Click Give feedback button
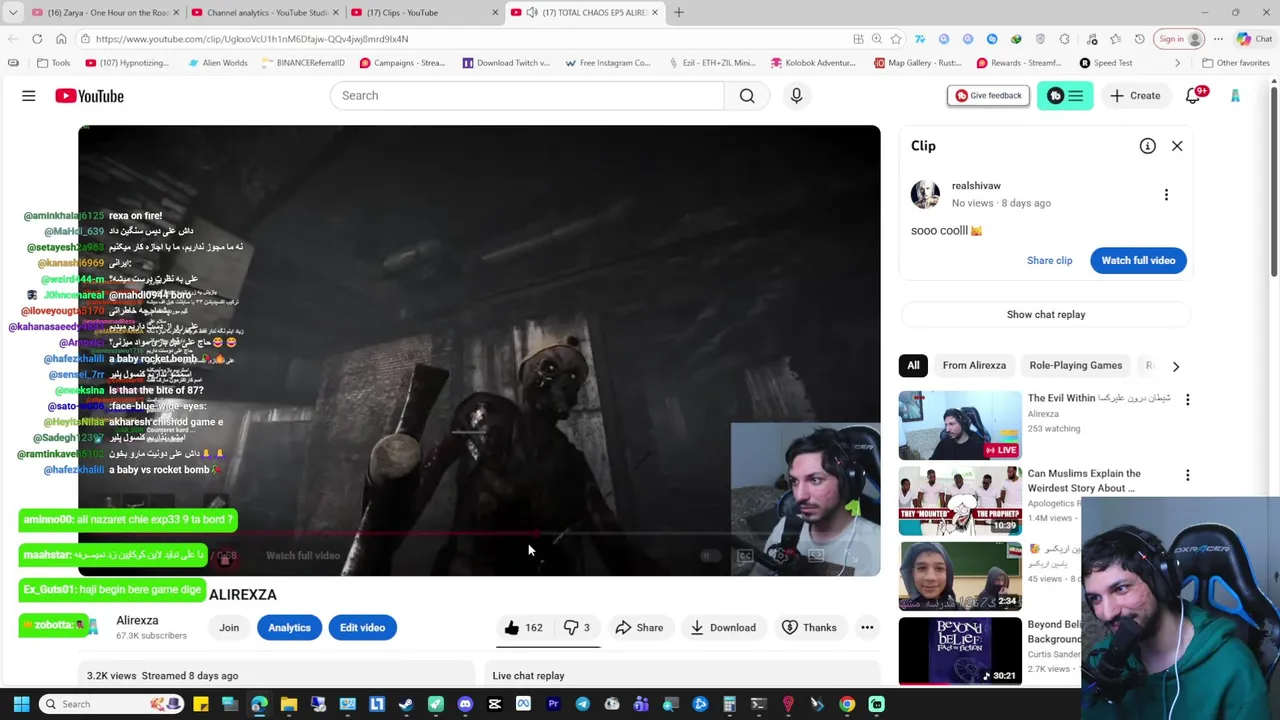 click(988, 96)
